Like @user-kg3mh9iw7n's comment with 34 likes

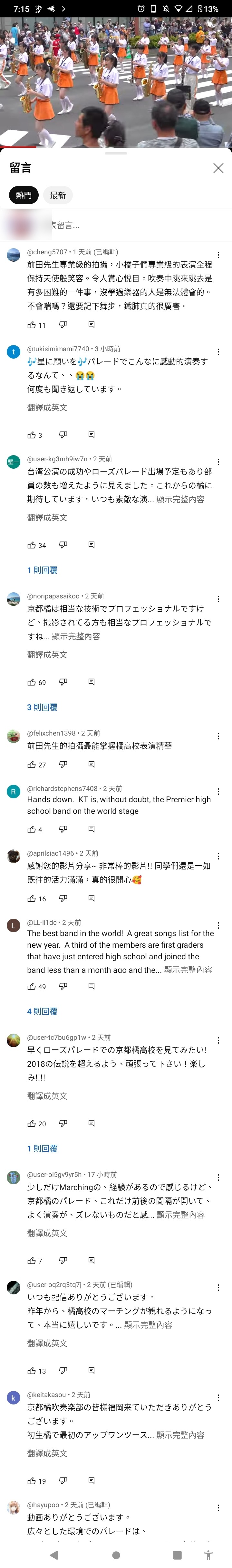[x=31, y=545]
